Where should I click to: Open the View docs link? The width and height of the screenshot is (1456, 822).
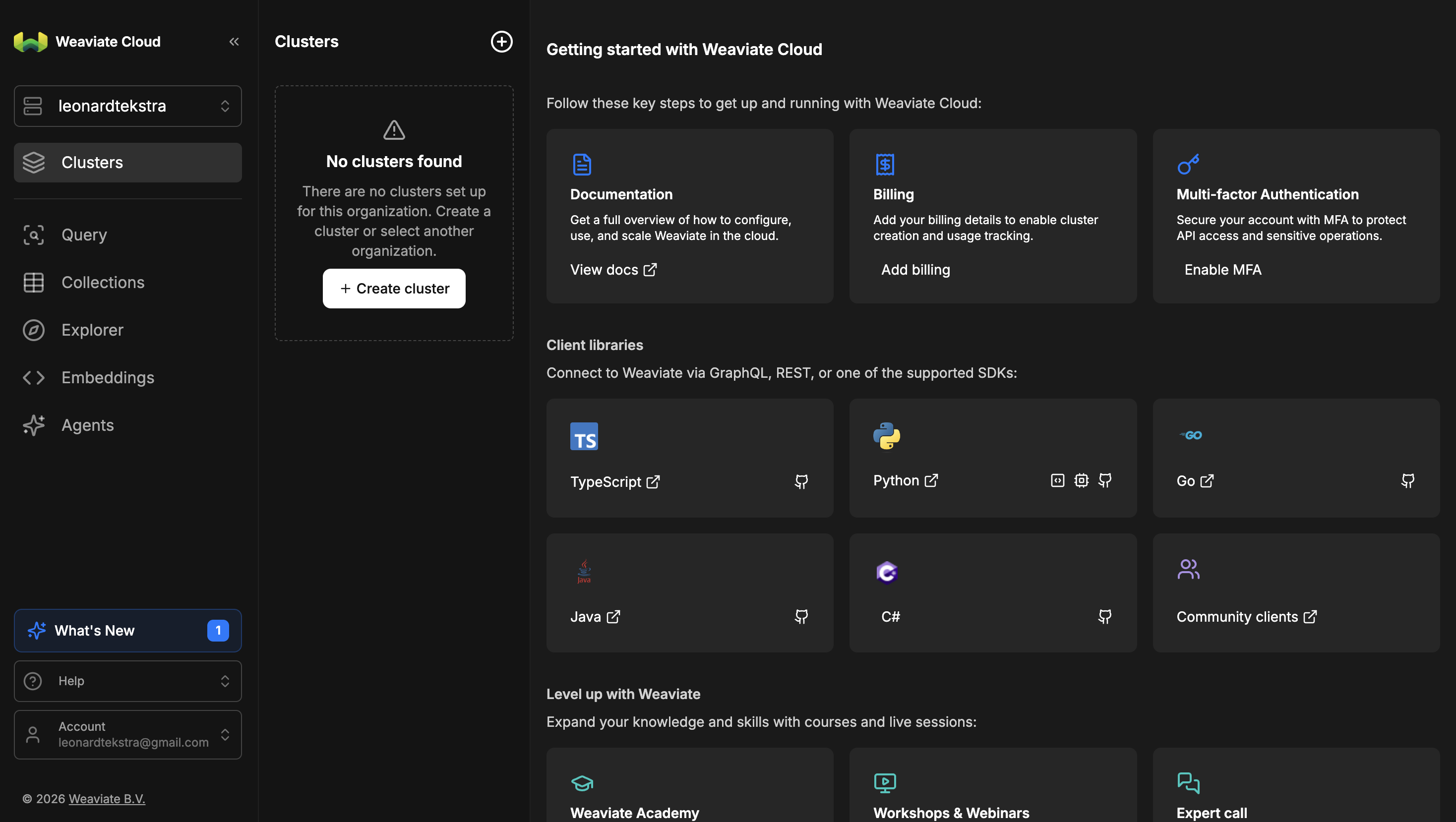(612, 270)
